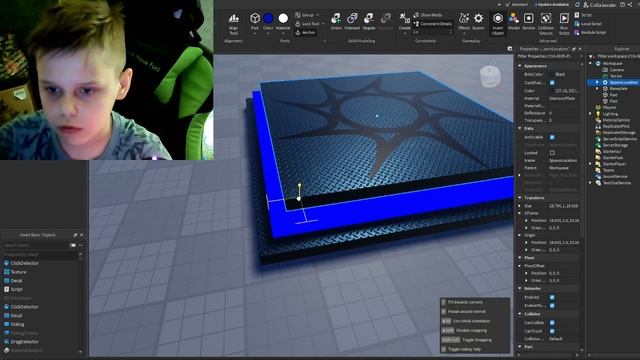Screen dimensions: 640x360
Task: Insert a Script from the Advanced section
Action: point(583,15)
